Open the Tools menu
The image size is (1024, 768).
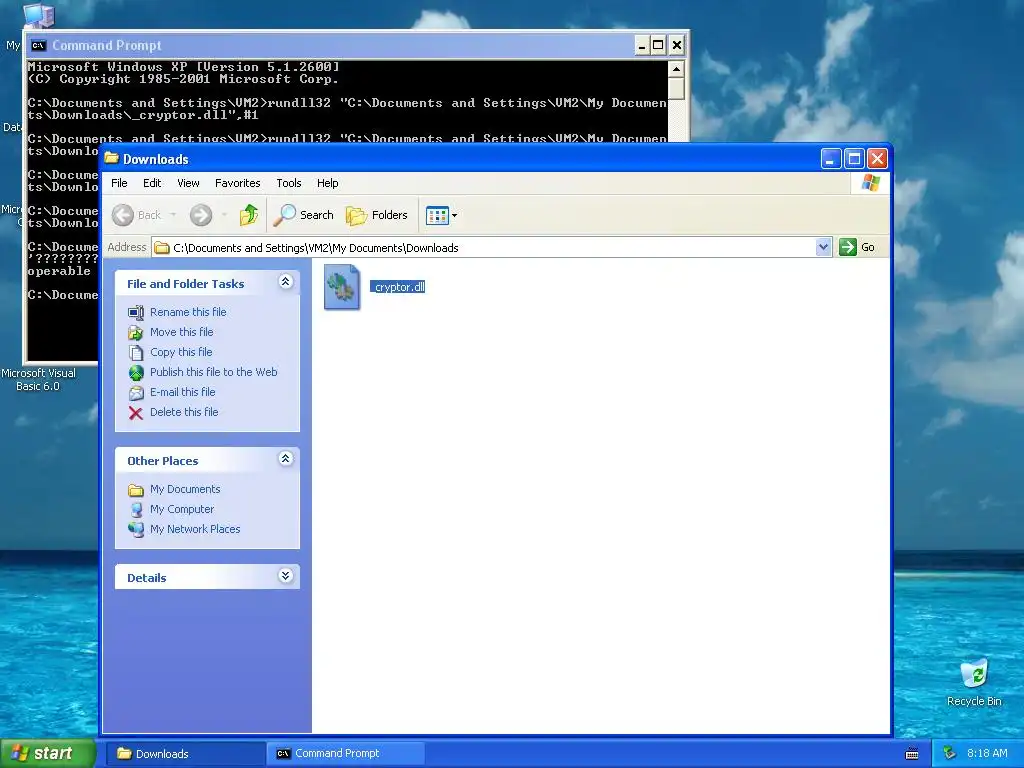(x=289, y=183)
